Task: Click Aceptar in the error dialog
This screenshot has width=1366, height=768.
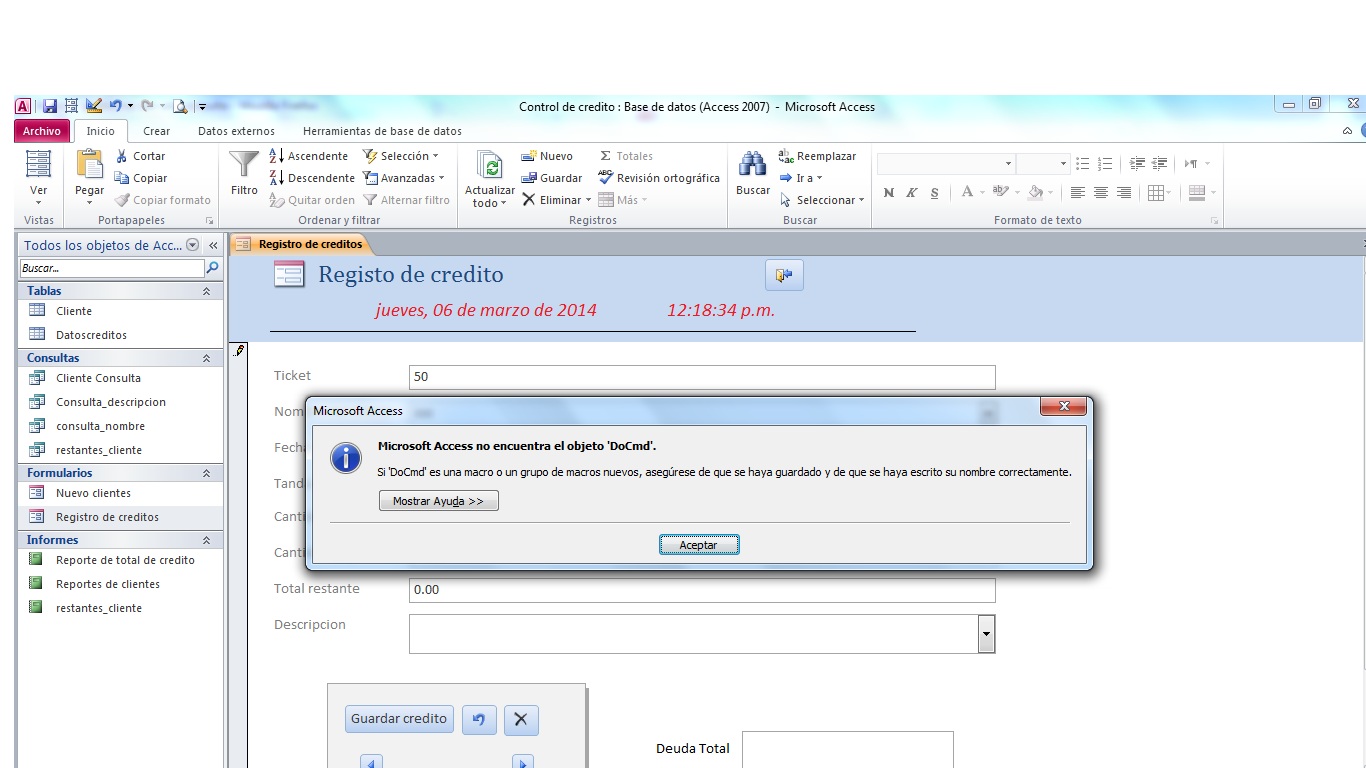Action: click(x=699, y=545)
